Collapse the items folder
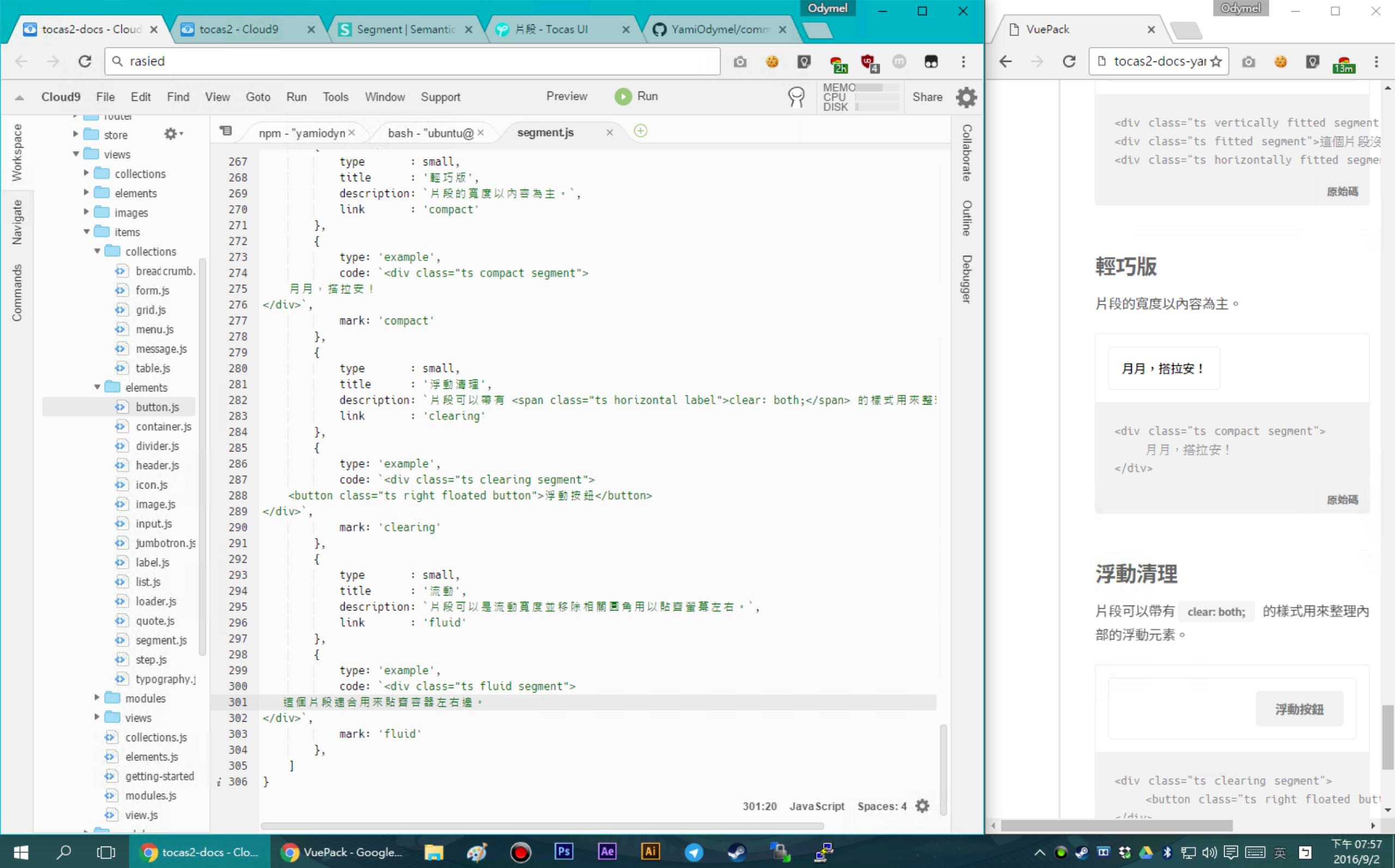This screenshot has height=868, width=1395. [x=87, y=232]
